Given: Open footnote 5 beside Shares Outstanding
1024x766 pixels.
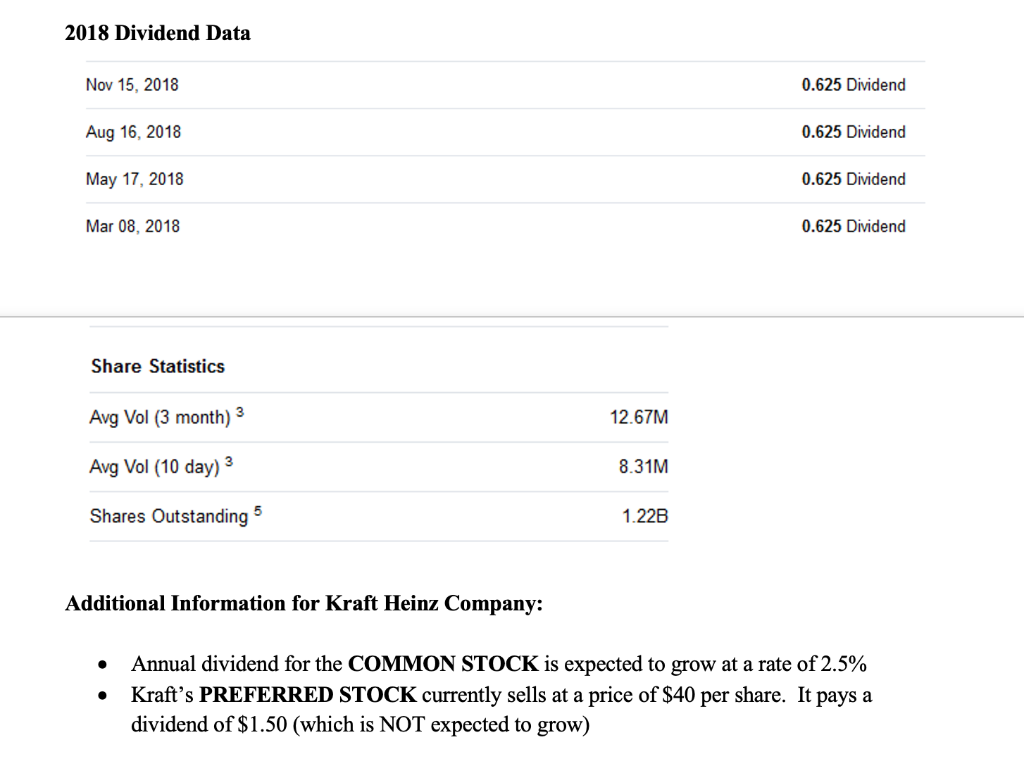Looking at the screenshot, I should pos(258,511).
